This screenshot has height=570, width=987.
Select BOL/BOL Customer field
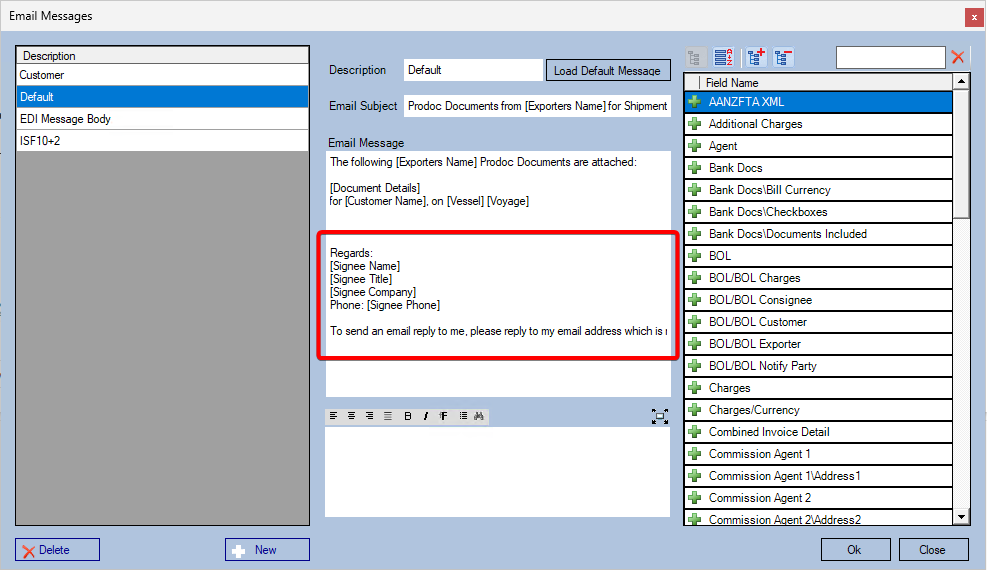click(x=818, y=322)
